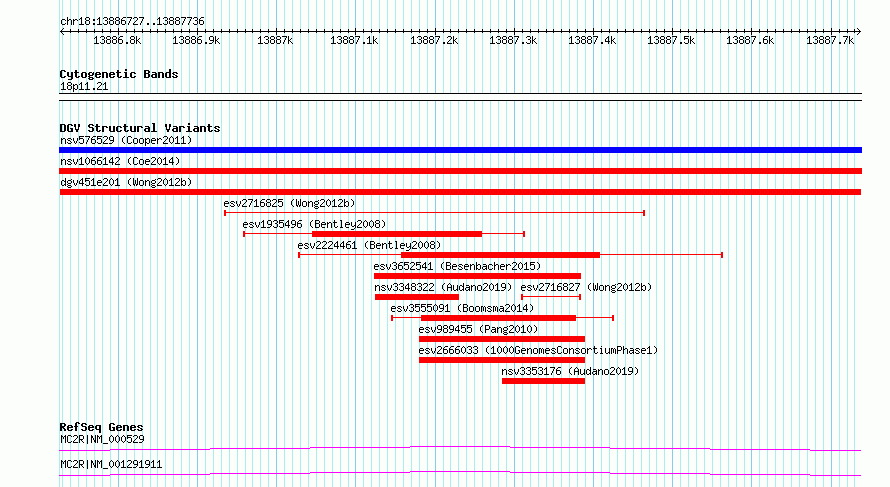Screen dimensions: 890x487
Task: Select the esv2716827 (Wong2012b) label
Action: [586, 287]
